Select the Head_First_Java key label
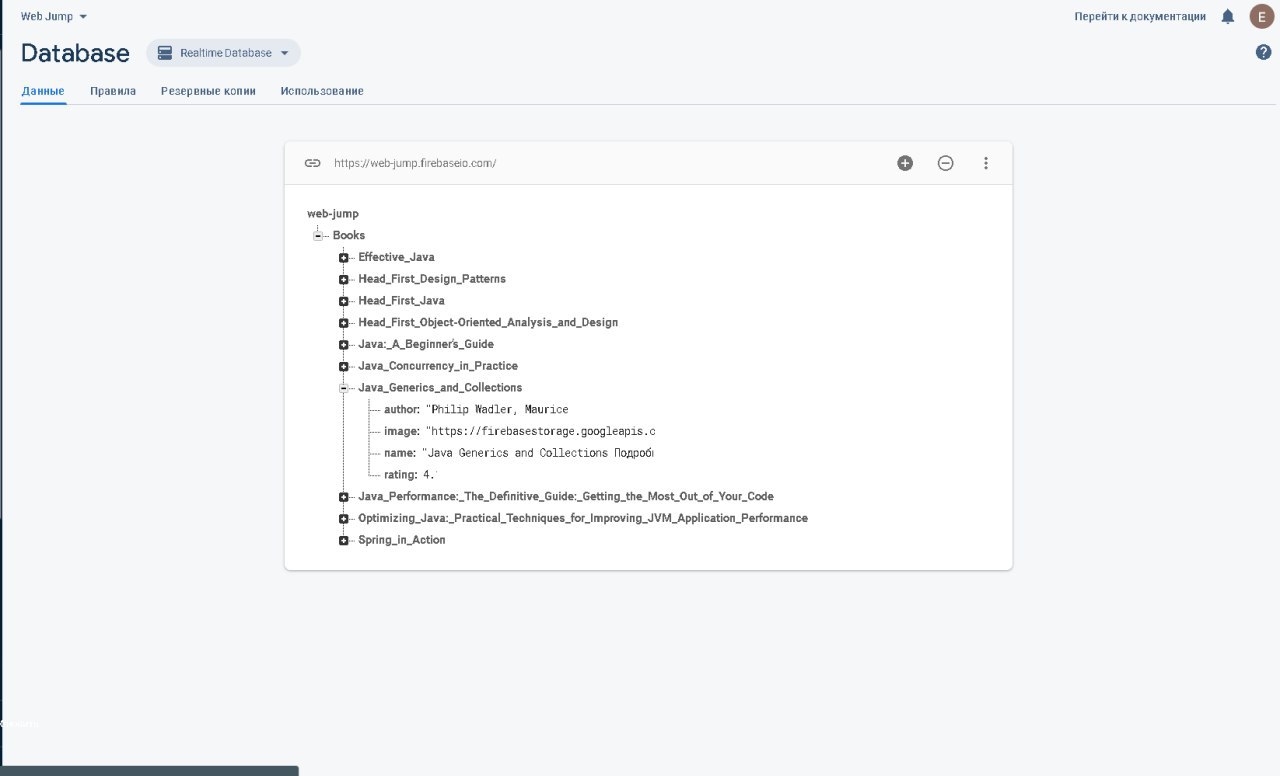This screenshot has width=1280, height=776. [402, 301]
